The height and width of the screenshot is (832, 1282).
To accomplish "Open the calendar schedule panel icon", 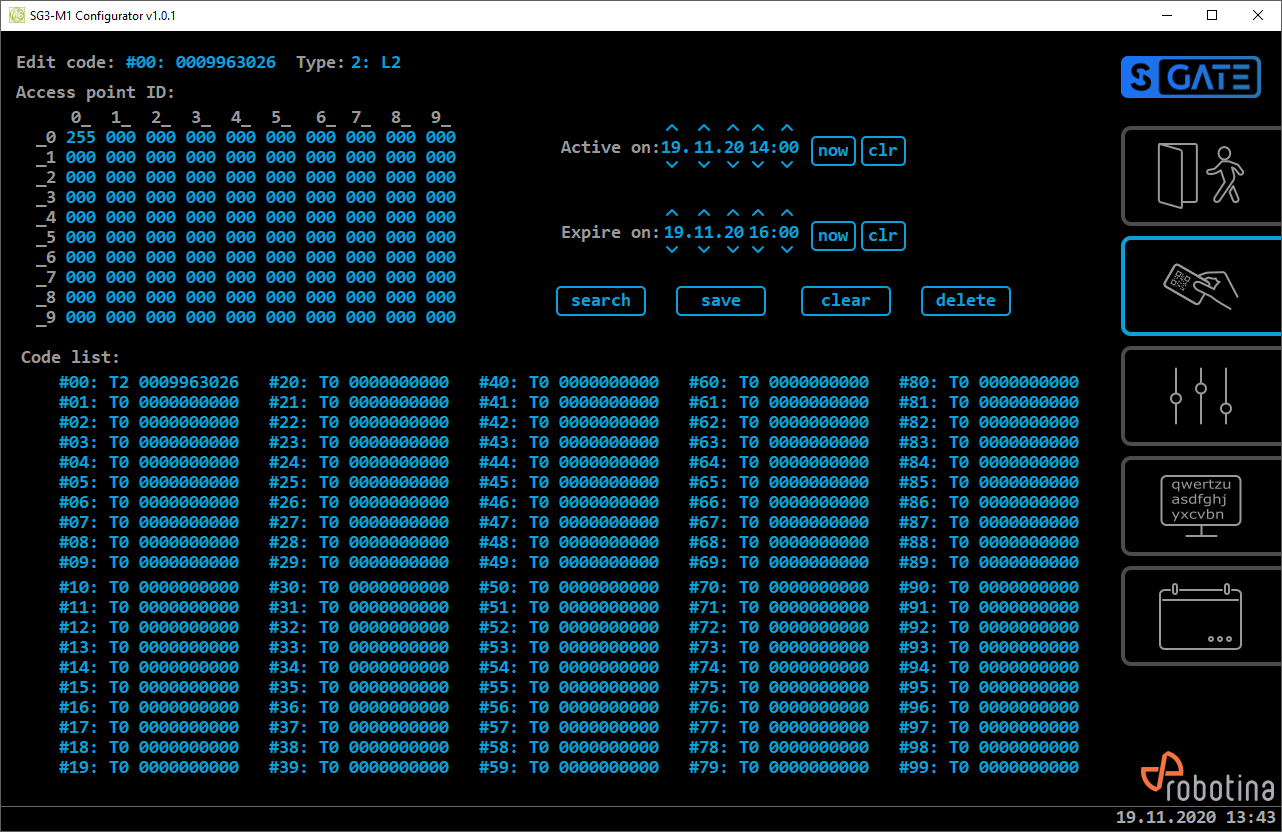I will [x=1200, y=616].
